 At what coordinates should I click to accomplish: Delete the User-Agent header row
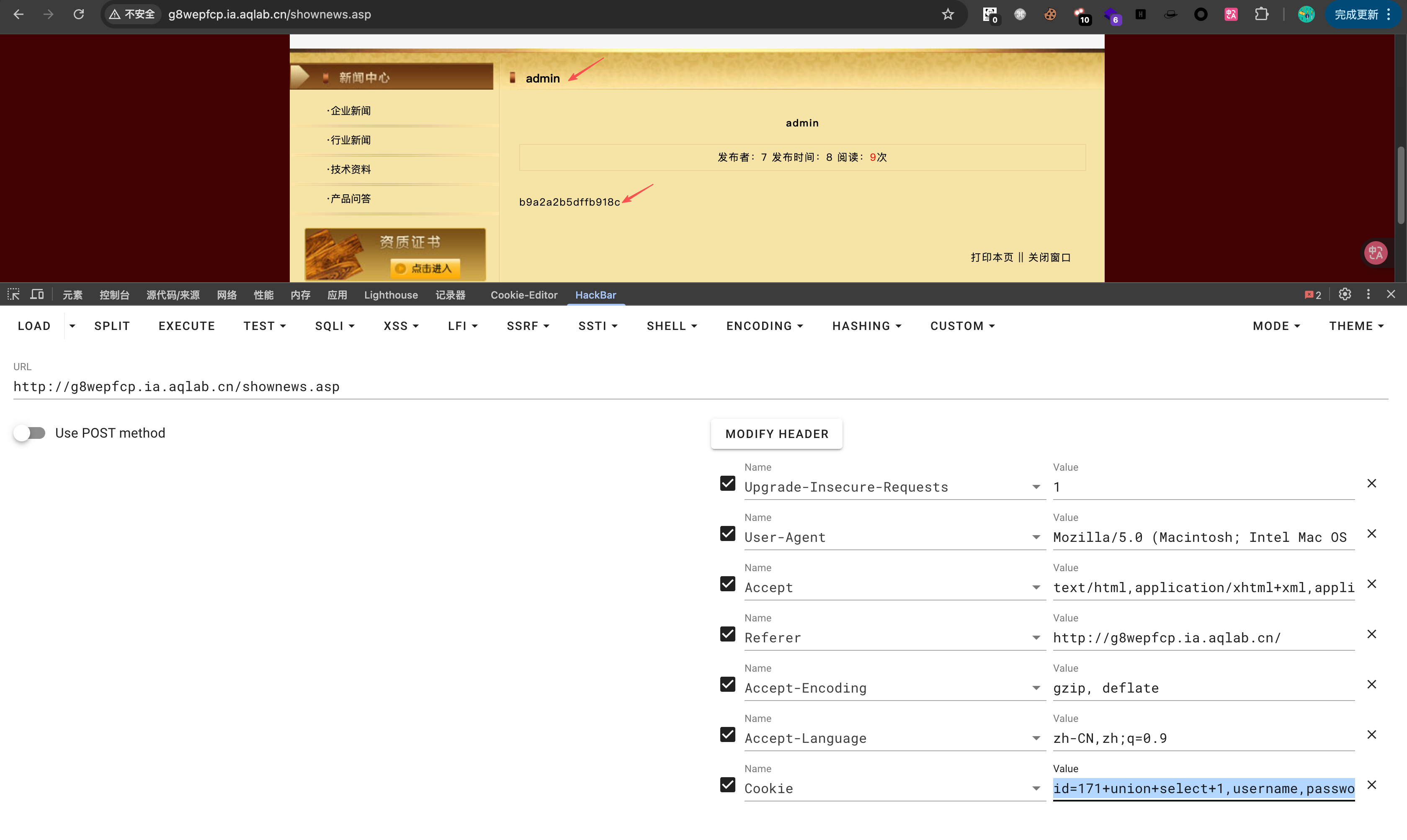pos(1371,534)
